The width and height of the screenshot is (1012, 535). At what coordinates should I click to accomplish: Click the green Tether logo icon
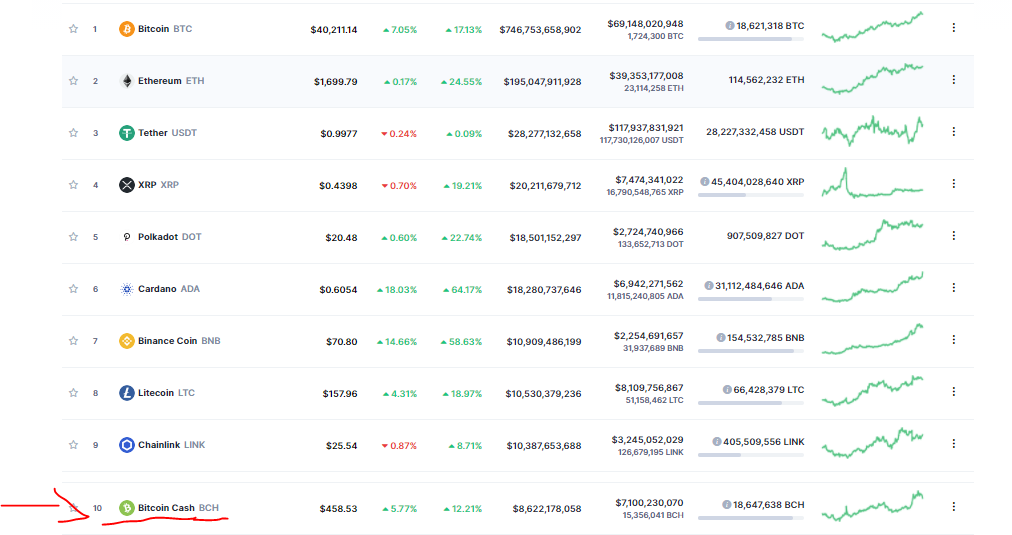(126, 133)
